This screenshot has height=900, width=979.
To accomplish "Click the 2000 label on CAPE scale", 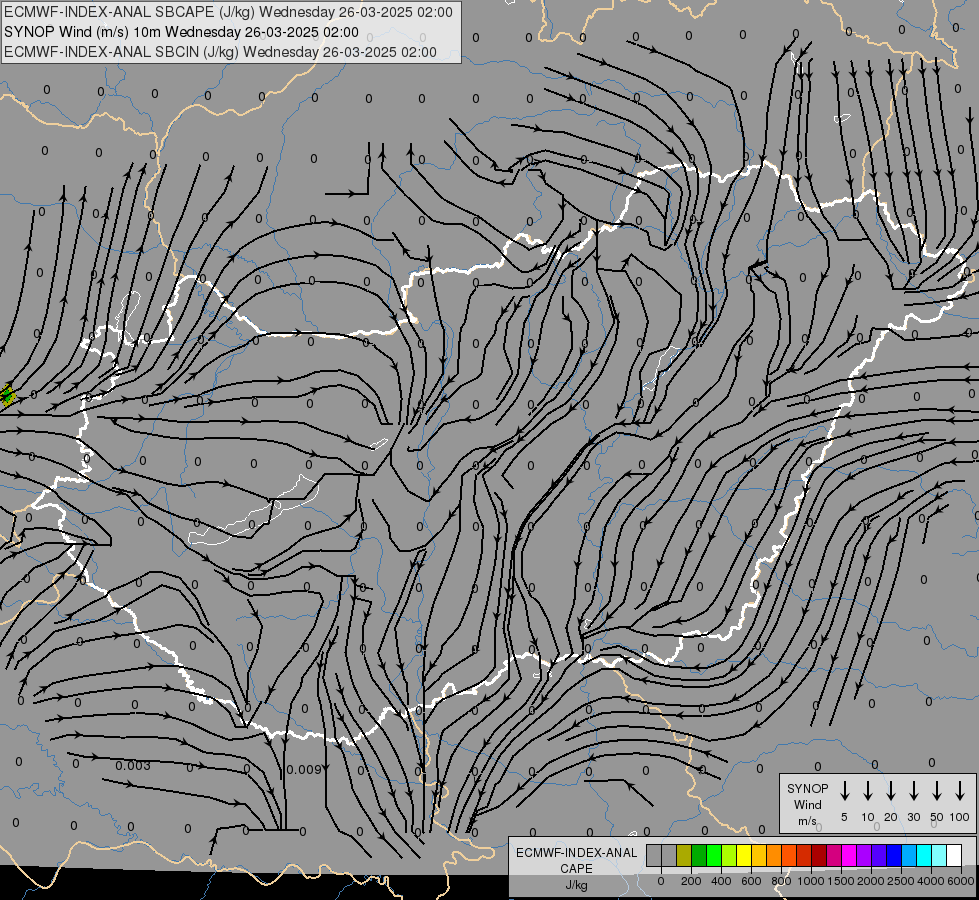I will [870, 881].
